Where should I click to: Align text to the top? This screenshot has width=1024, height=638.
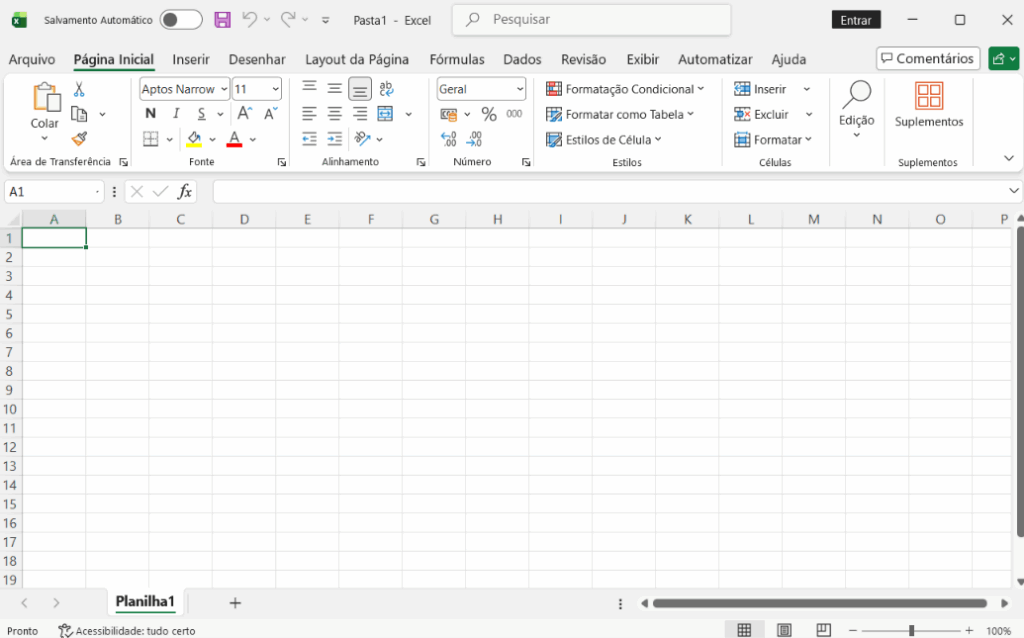[310, 88]
